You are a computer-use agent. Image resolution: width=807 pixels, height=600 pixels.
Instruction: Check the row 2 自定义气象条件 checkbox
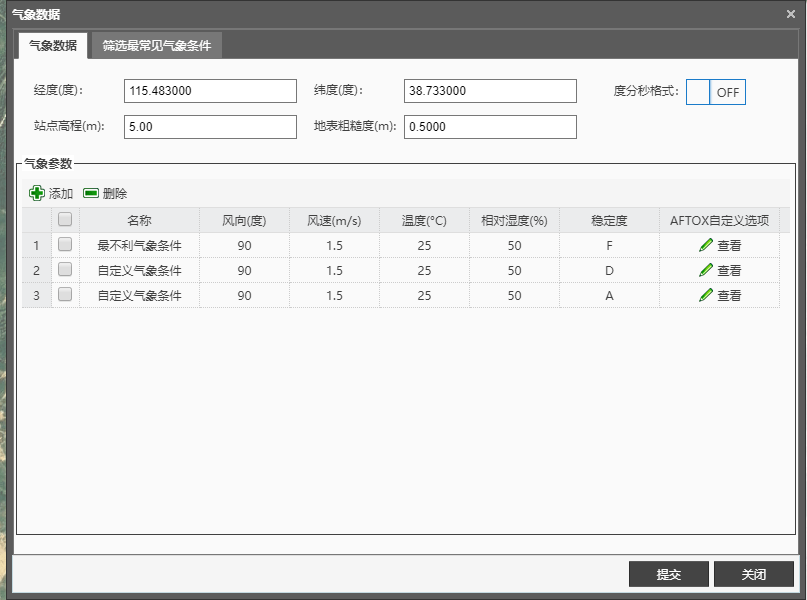point(65,270)
